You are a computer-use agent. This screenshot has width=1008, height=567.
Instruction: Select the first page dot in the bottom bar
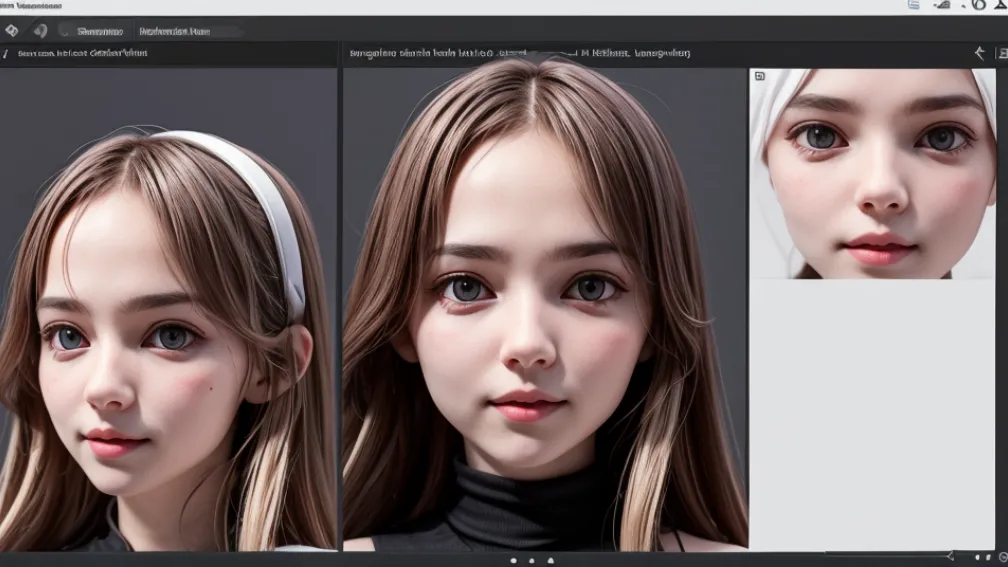(513, 560)
